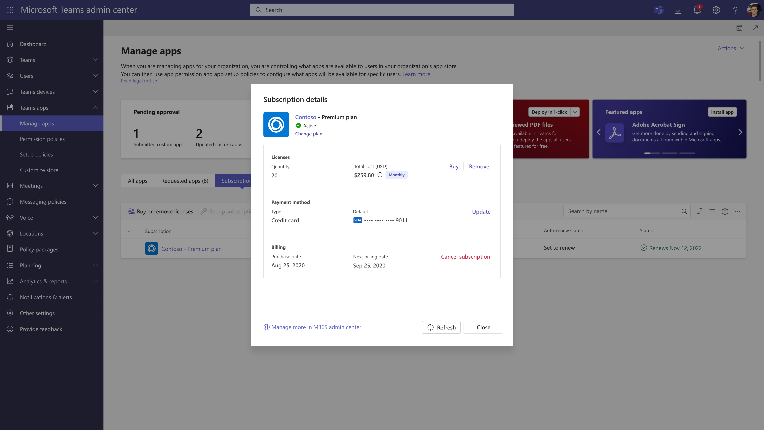Click the Other settings gear icon in sidebar
The height and width of the screenshot is (430, 764).
(10, 313)
